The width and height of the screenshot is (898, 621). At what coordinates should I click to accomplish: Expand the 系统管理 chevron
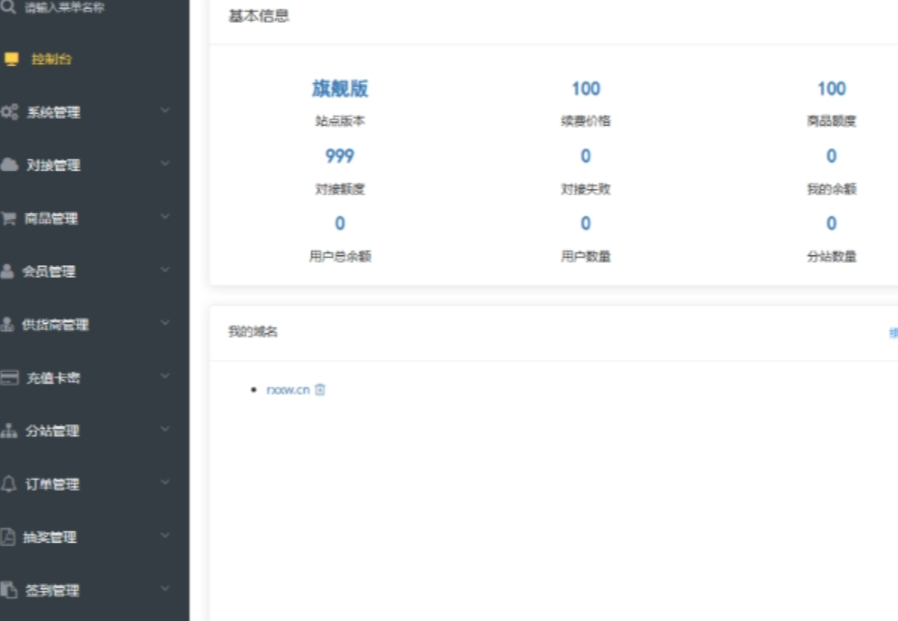(x=165, y=110)
